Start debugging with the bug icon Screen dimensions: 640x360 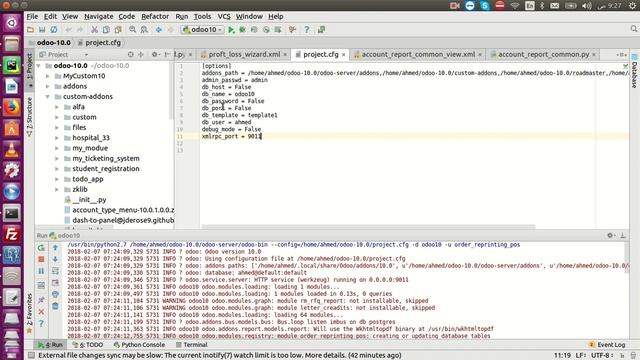pyautogui.click(x=242, y=29)
